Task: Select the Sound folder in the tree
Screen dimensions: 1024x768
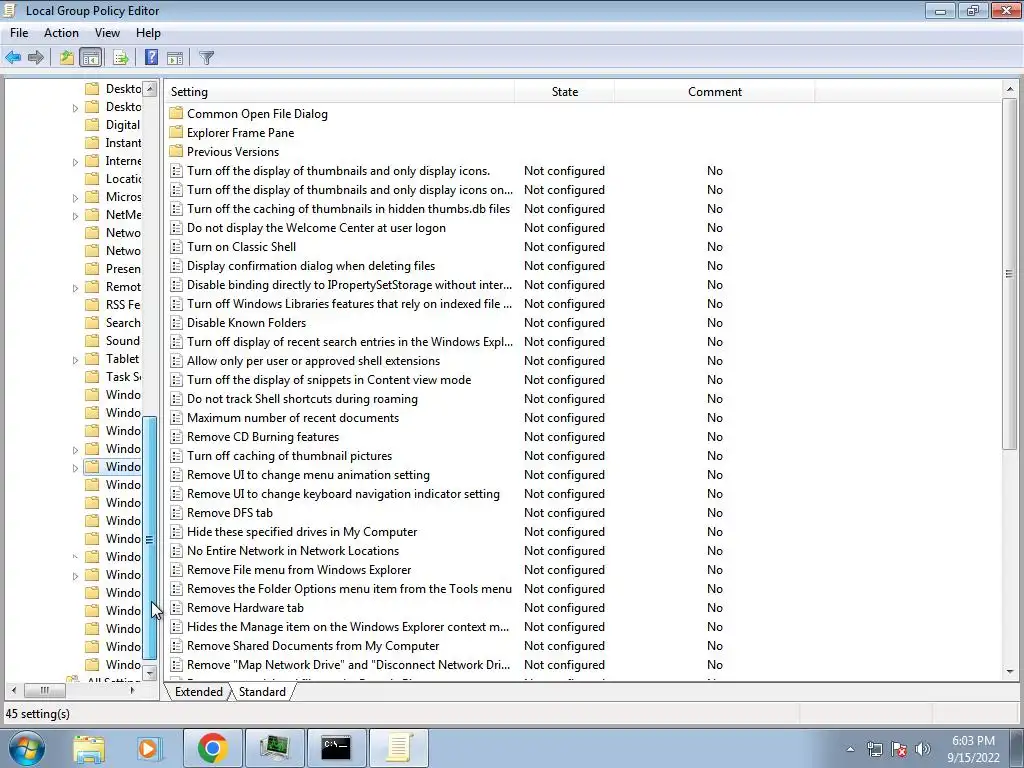Action: 113,341
